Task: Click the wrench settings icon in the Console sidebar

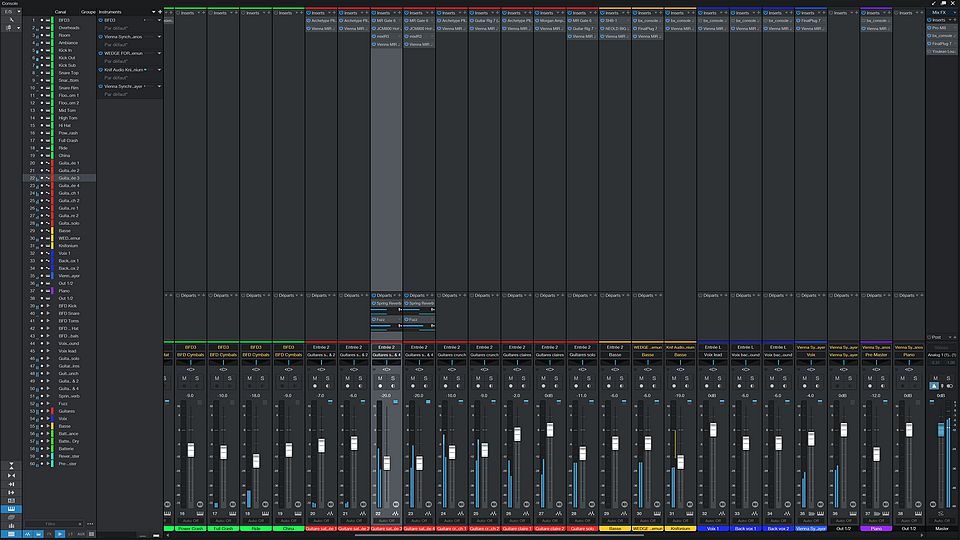Action: pyautogui.click(x=9, y=20)
